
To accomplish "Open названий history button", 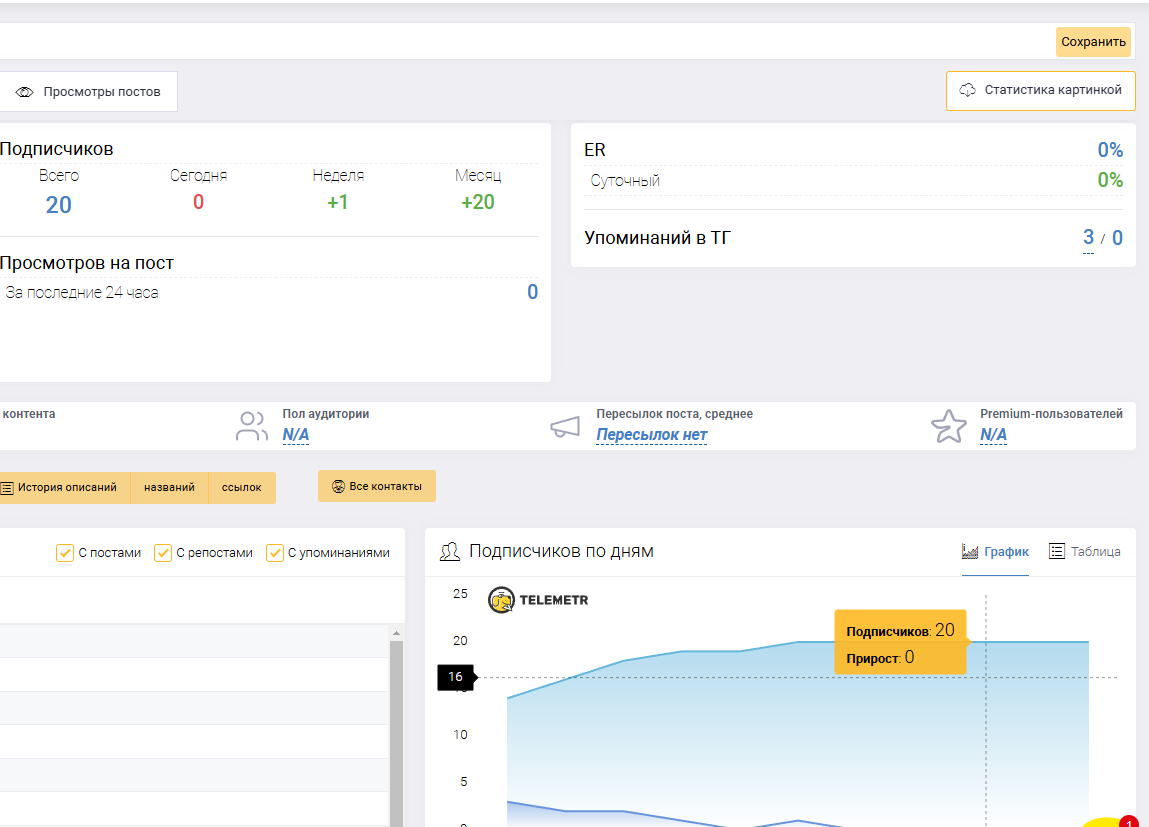I will pyautogui.click(x=169, y=488).
